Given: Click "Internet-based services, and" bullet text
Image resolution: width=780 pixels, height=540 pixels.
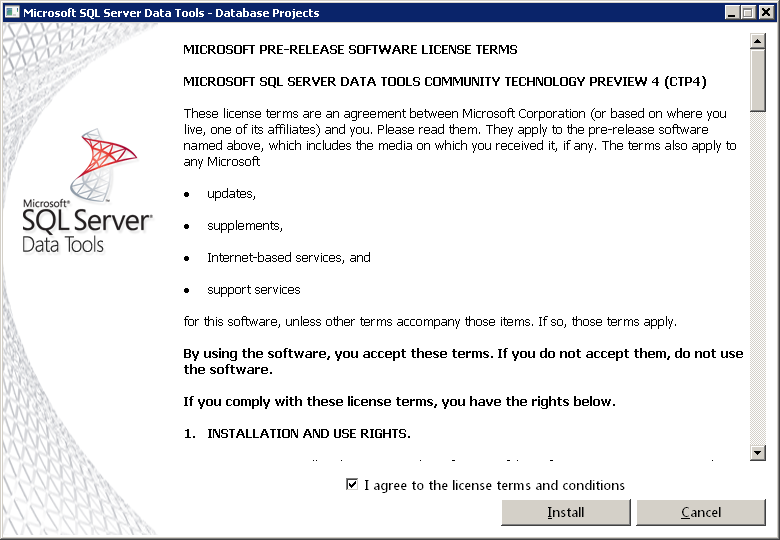Looking at the screenshot, I should [x=289, y=258].
